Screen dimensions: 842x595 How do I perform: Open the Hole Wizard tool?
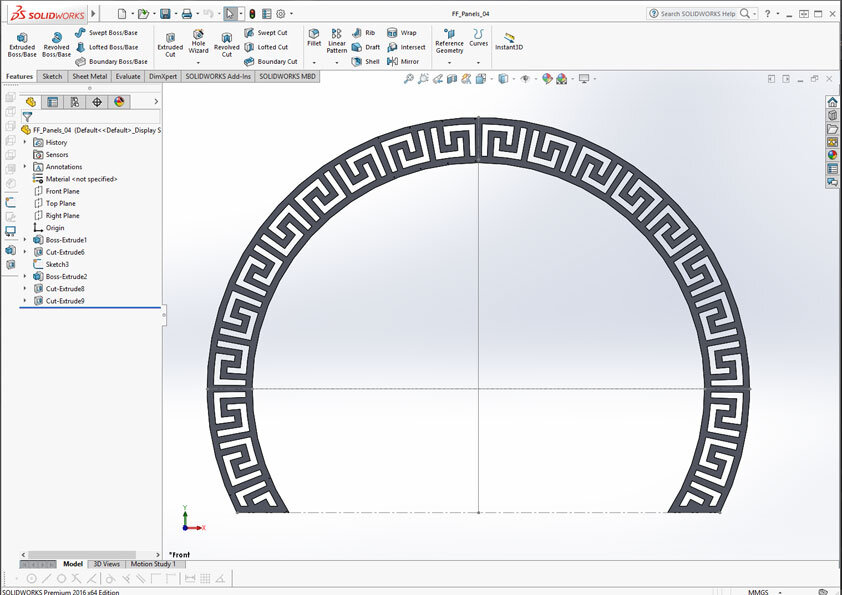tap(198, 41)
